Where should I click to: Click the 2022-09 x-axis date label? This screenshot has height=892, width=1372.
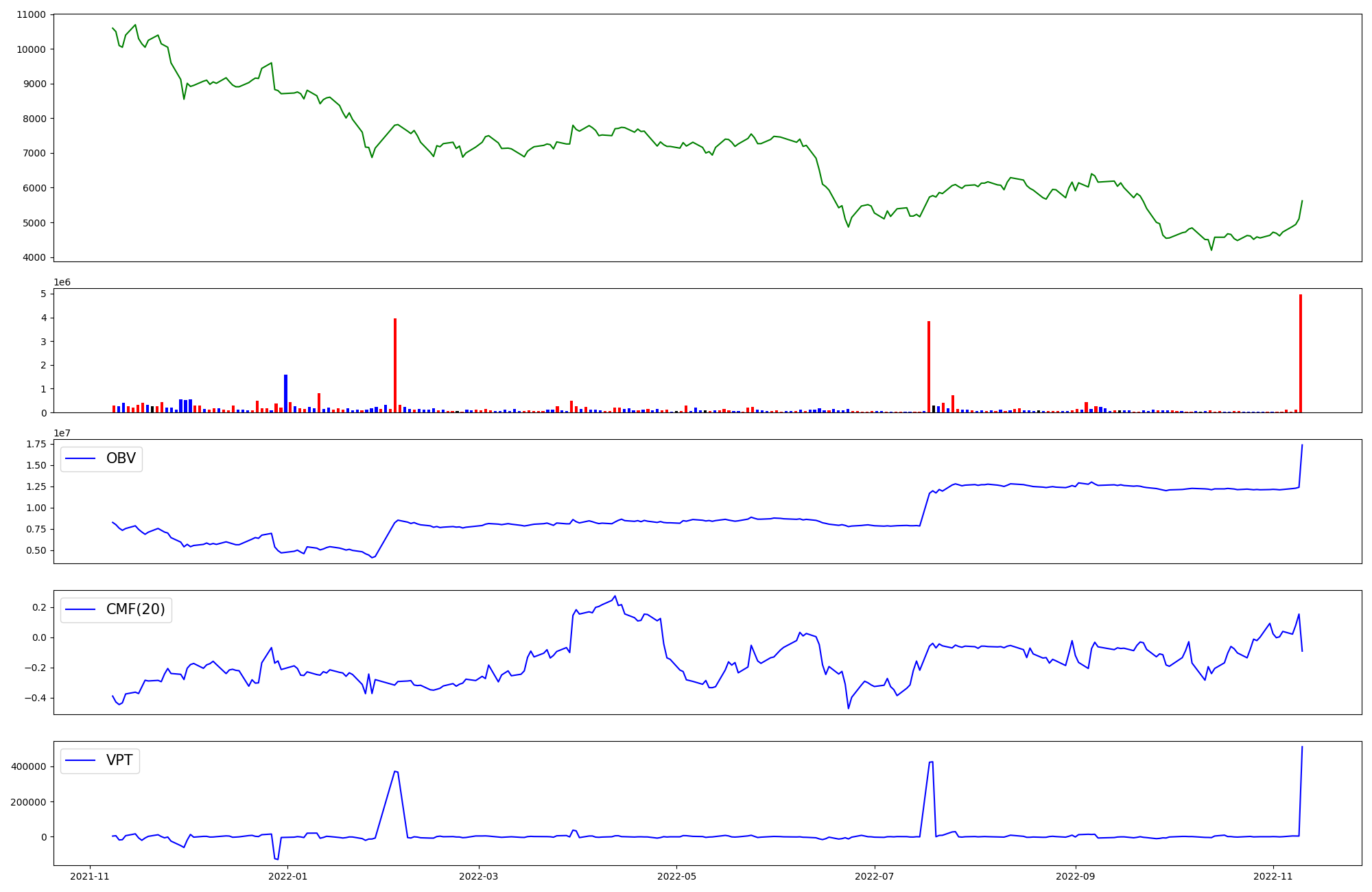1076,876
